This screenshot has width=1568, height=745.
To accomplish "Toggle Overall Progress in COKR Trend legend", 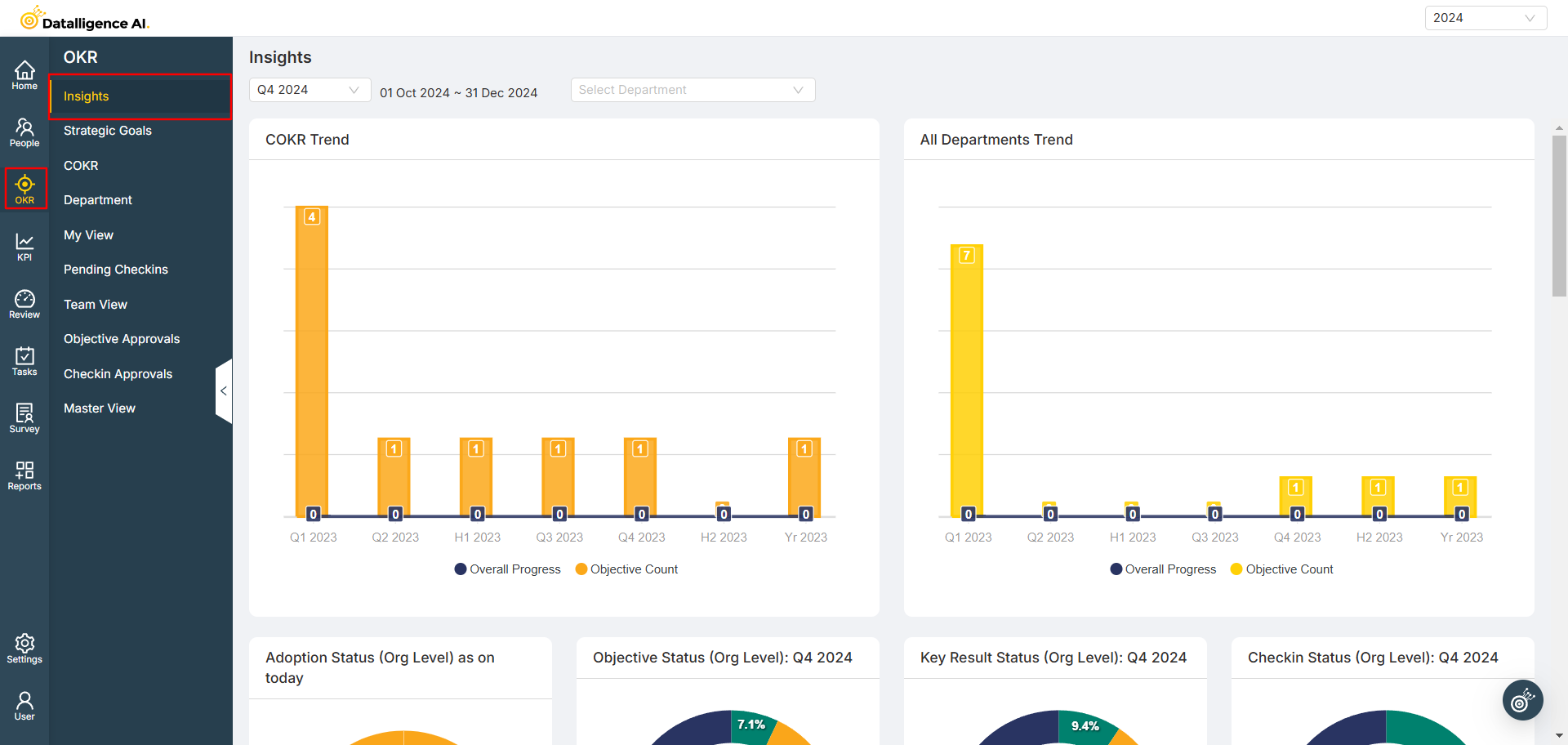I will [506, 569].
